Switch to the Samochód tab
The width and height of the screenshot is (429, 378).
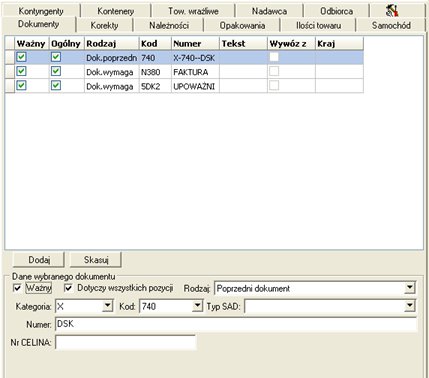coord(391,25)
